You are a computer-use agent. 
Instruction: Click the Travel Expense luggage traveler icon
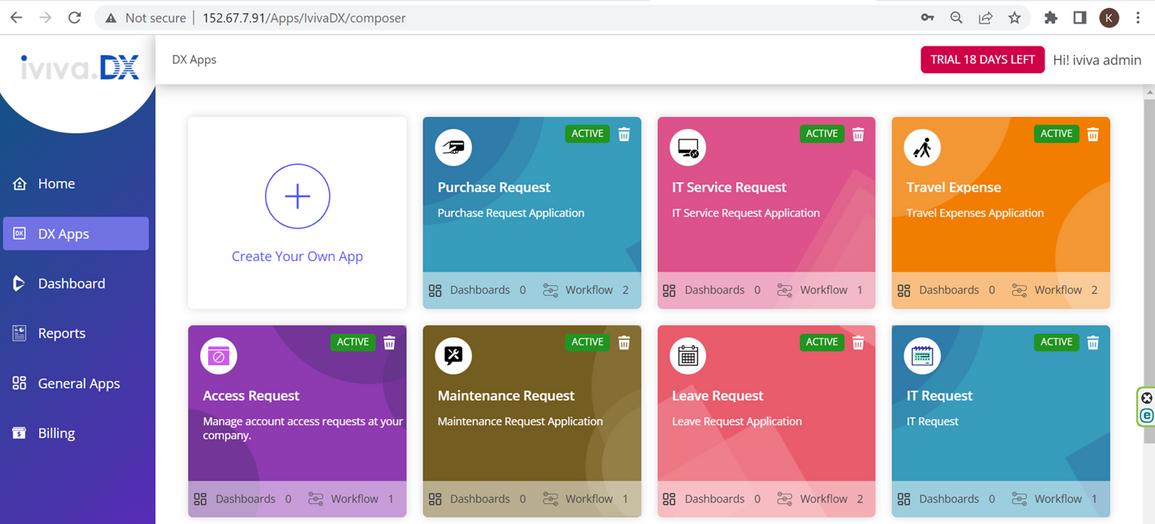click(922, 148)
